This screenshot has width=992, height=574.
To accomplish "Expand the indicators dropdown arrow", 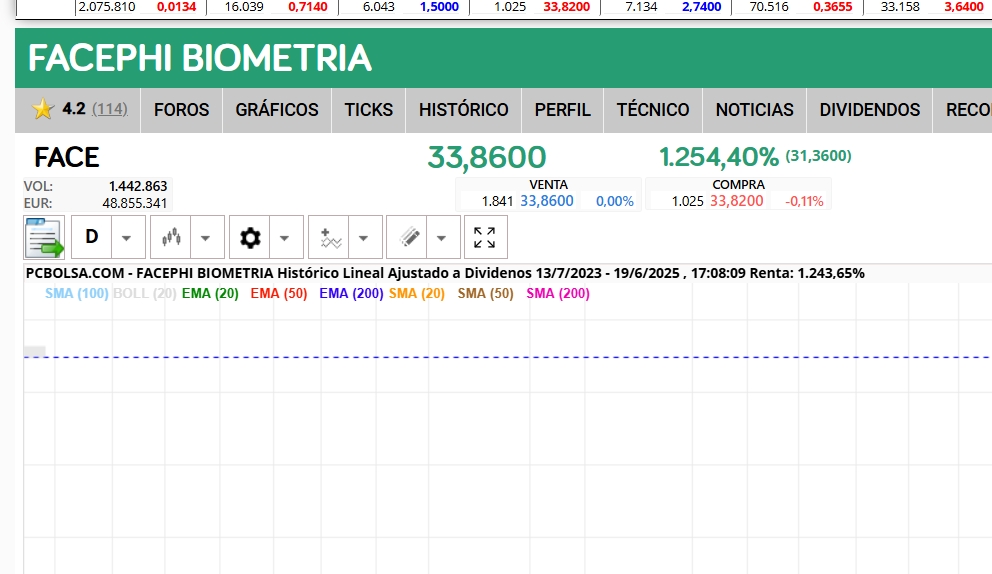I will [364, 238].
